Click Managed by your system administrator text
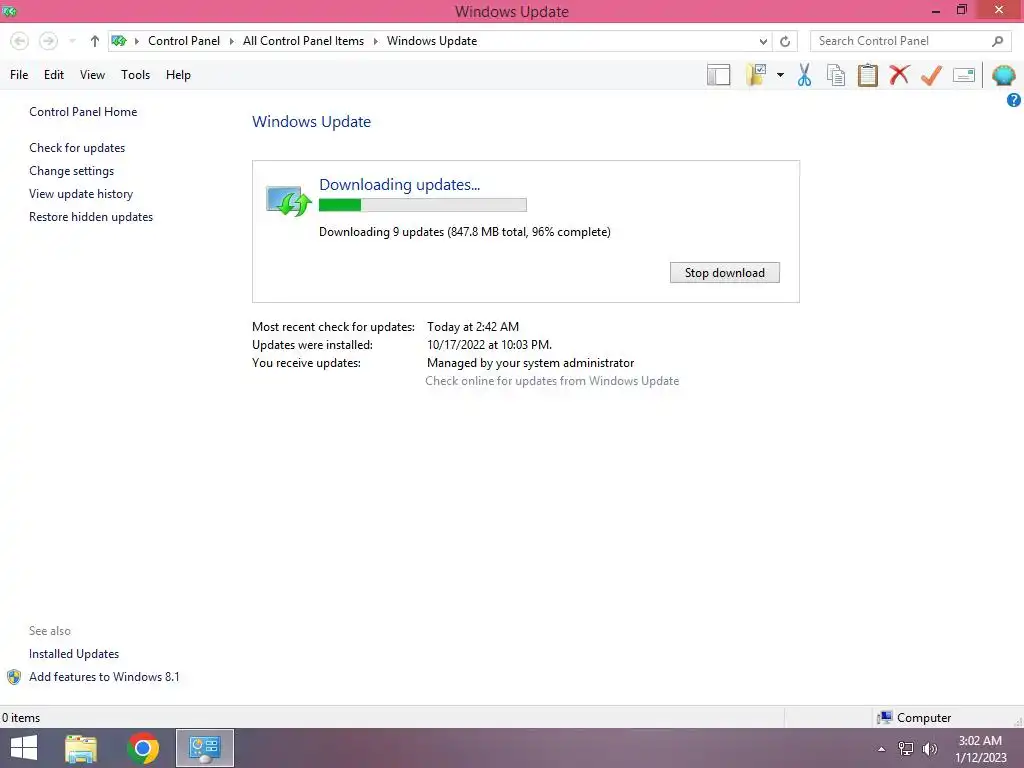The height and width of the screenshot is (768, 1024). point(530,363)
